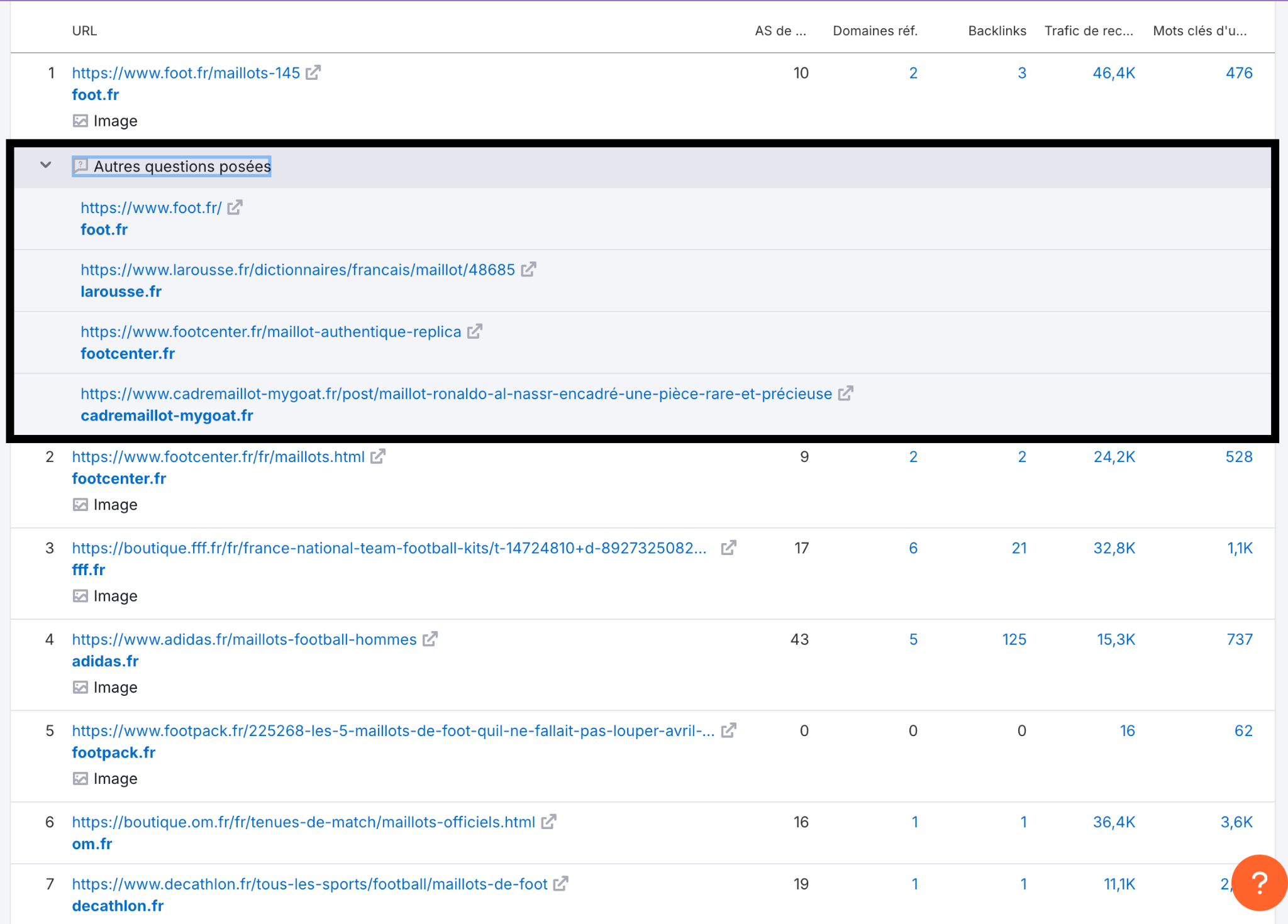1288x924 pixels.
Task: Open external link icon for foot.fr/maillots-145
Action: point(313,73)
